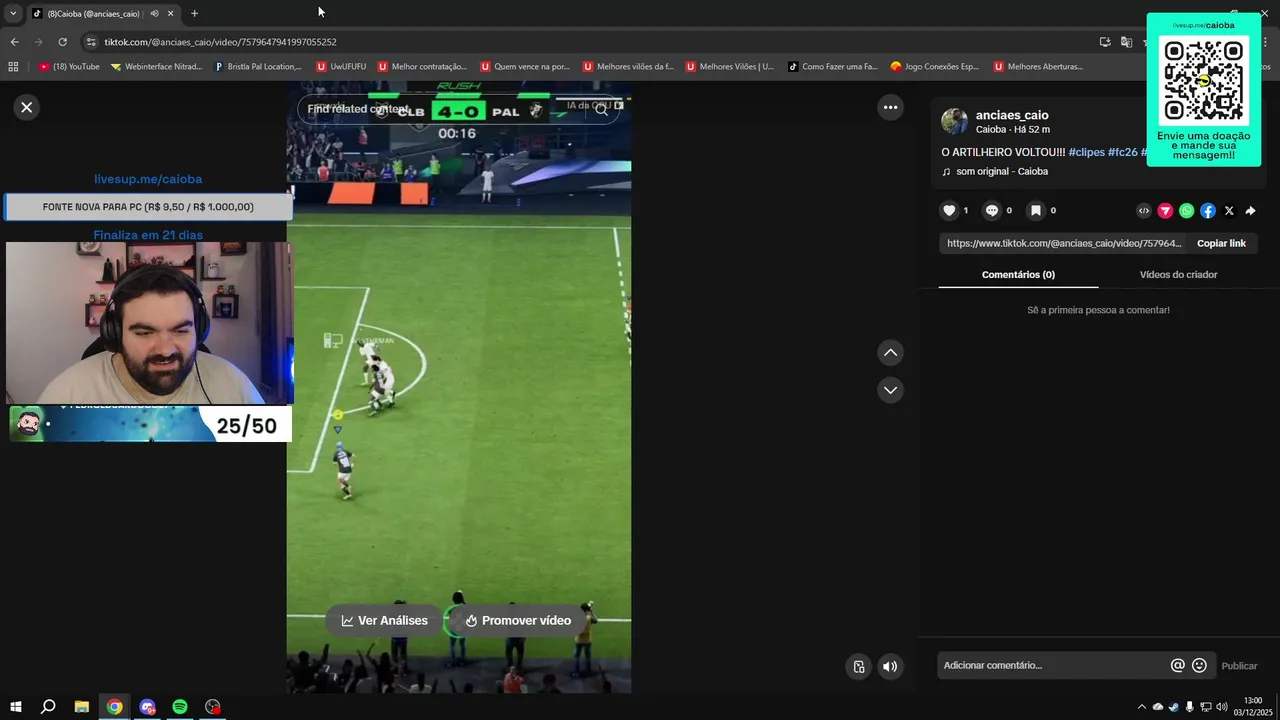Close the TikTok video viewer
The width and height of the screenshot is (1280, 720).
tap(27, 107)
